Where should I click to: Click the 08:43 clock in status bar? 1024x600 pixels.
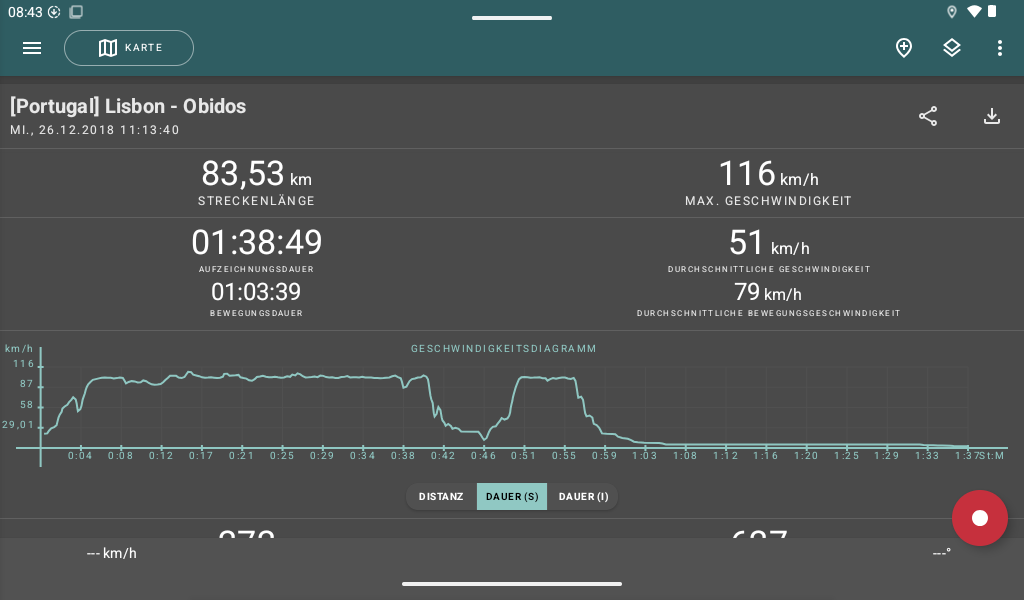(x=25, y=12)
